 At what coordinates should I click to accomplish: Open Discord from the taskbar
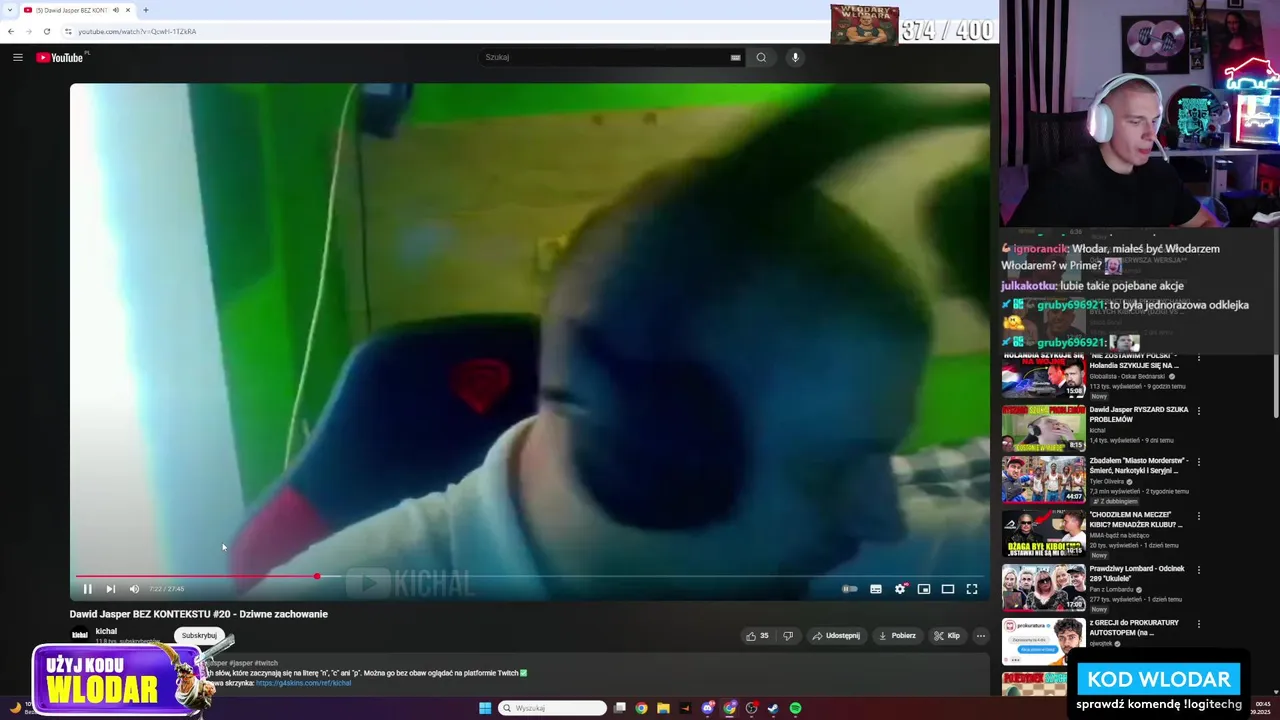coord(708,708)
